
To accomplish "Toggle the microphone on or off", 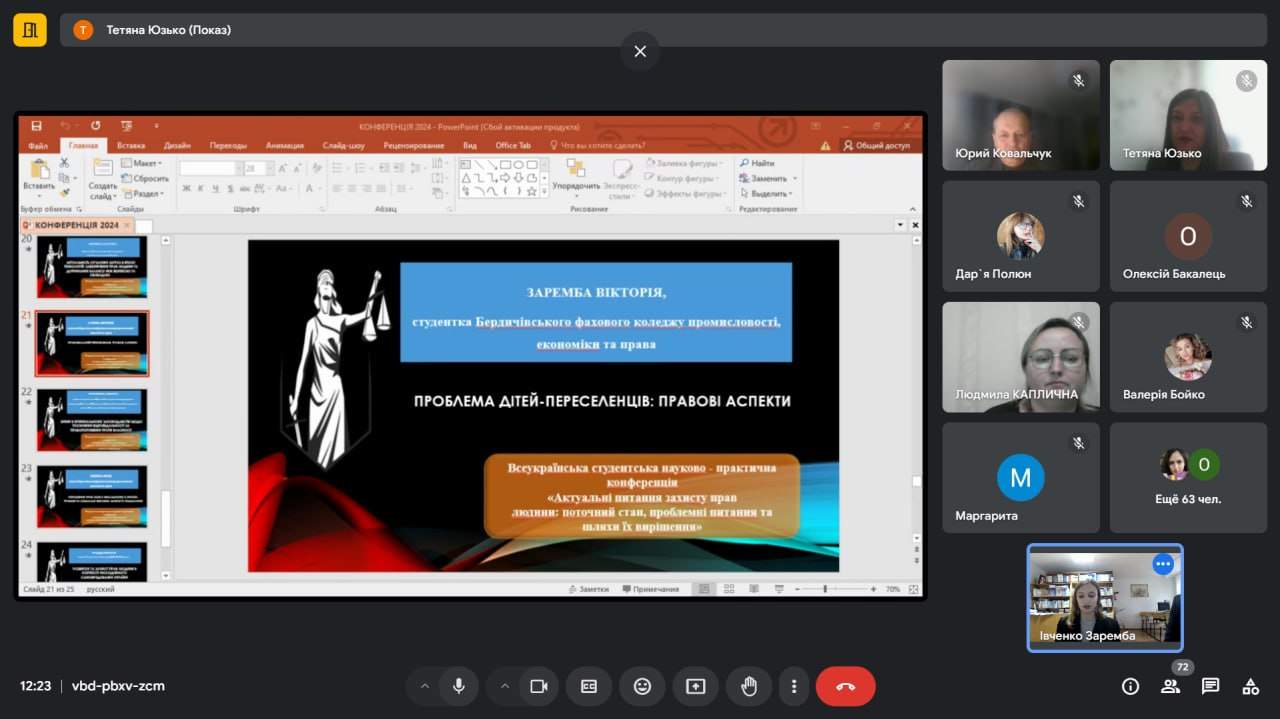I will pos(459,686).
